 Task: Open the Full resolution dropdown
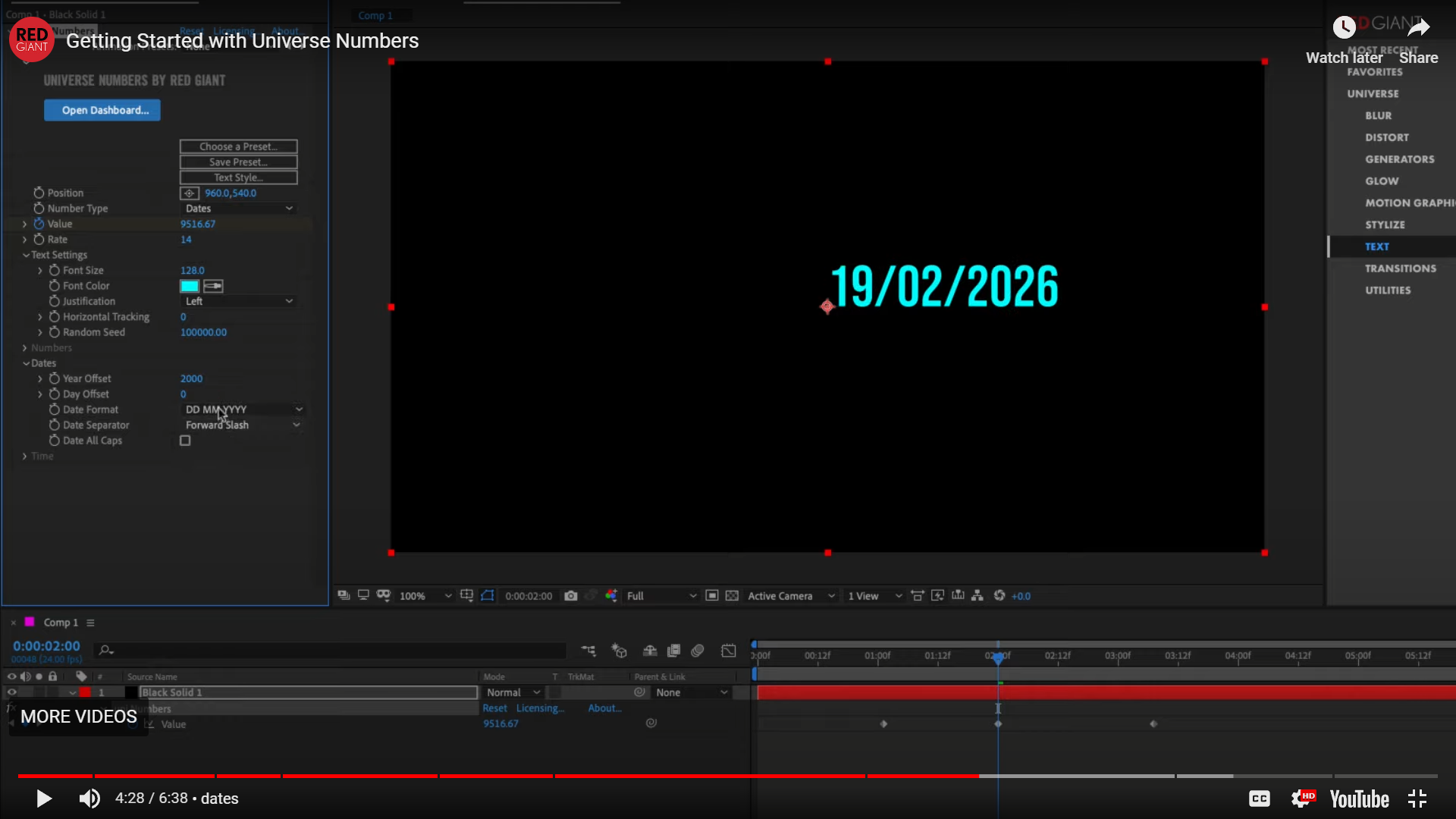[x=661, y=596]
